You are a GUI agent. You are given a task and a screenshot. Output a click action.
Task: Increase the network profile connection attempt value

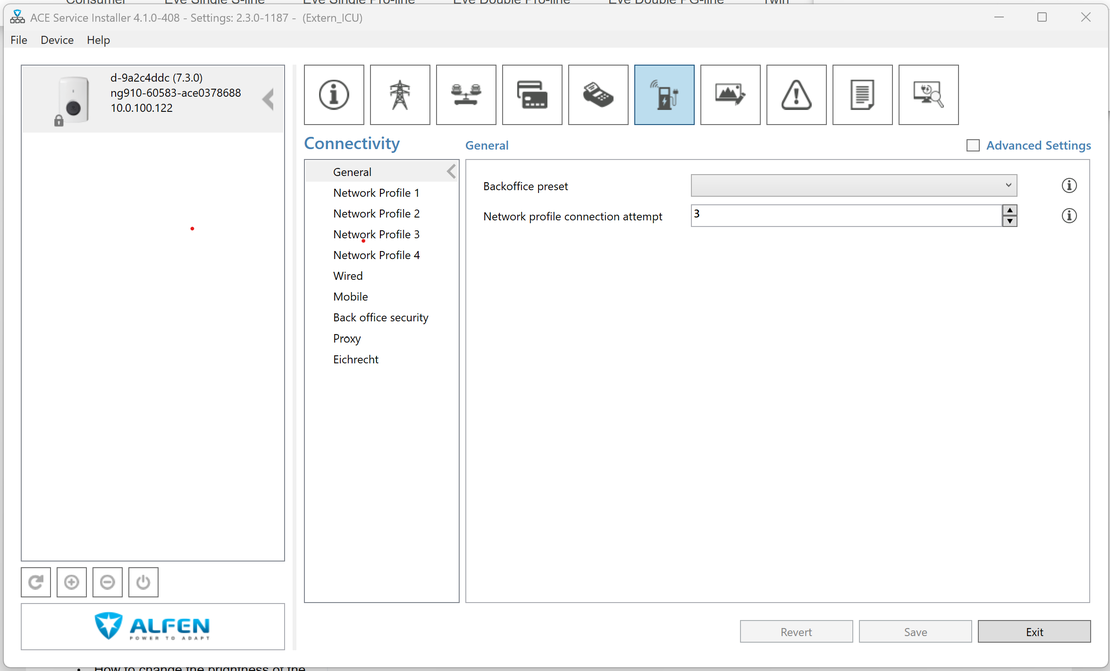1010,210
